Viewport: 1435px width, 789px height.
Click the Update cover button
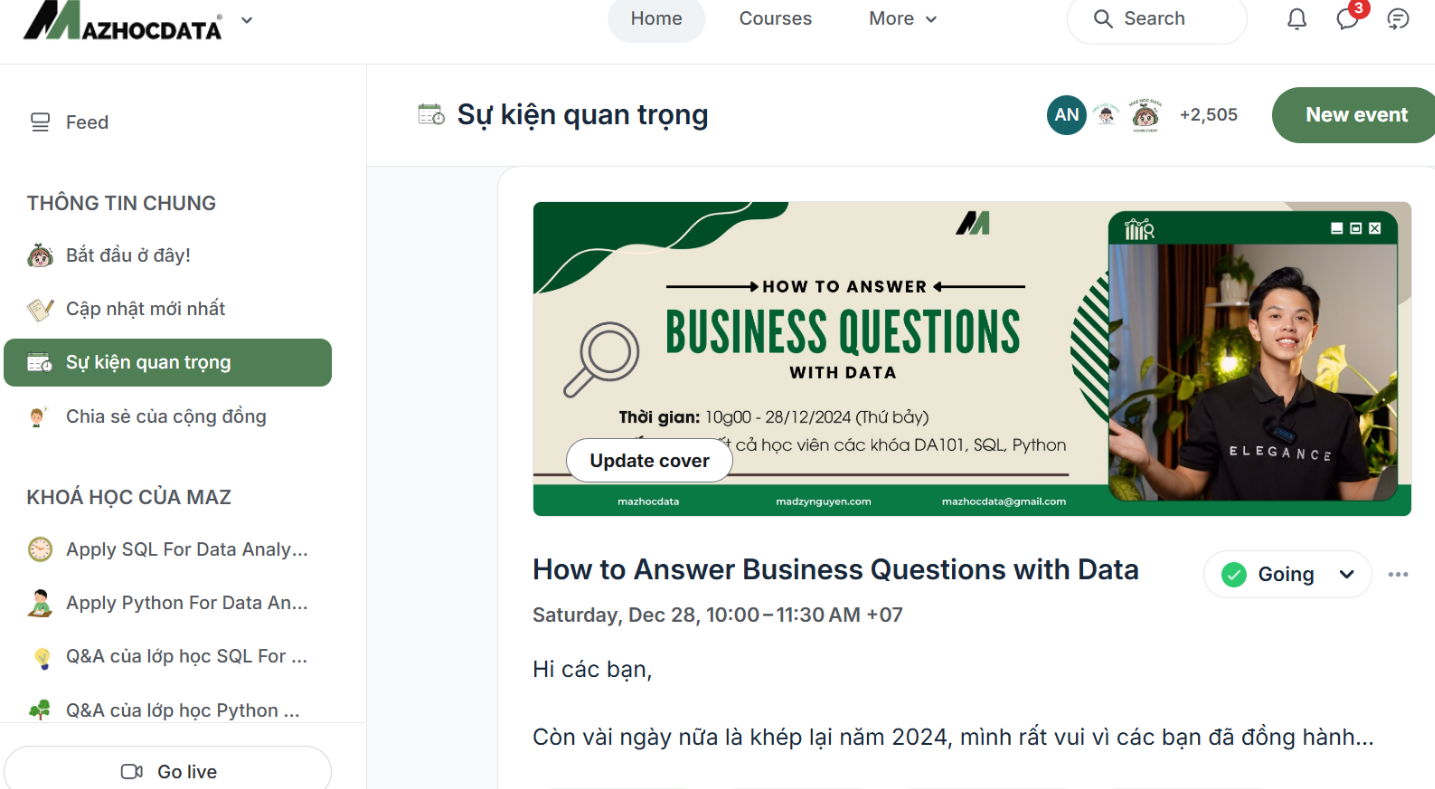(649, 461)
